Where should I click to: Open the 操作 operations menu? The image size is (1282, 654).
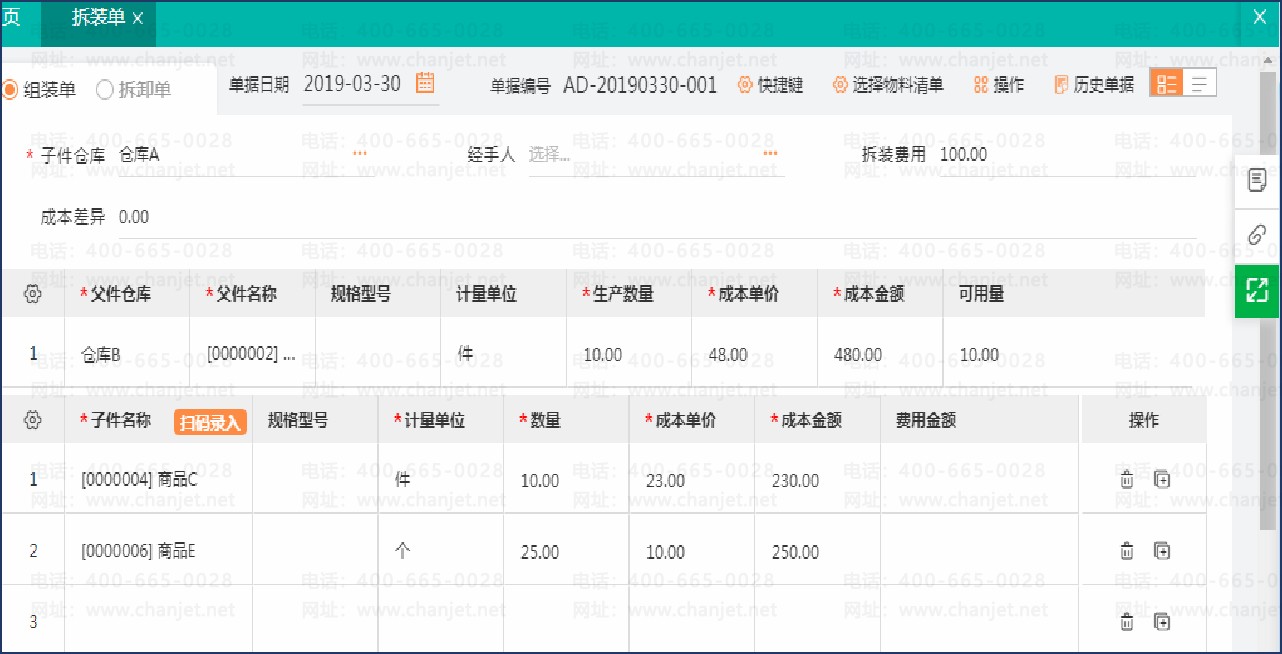click(998, 85)
